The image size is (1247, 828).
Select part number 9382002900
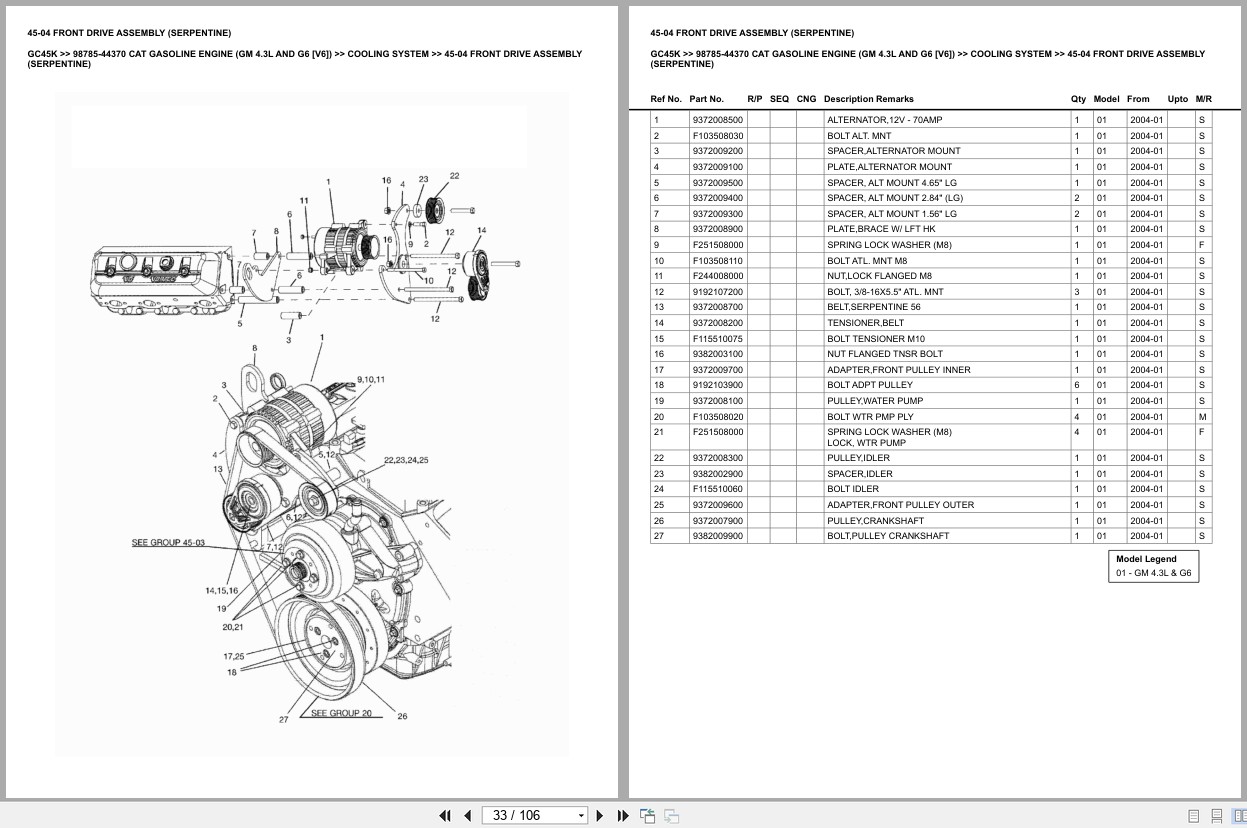pos(717,474)
